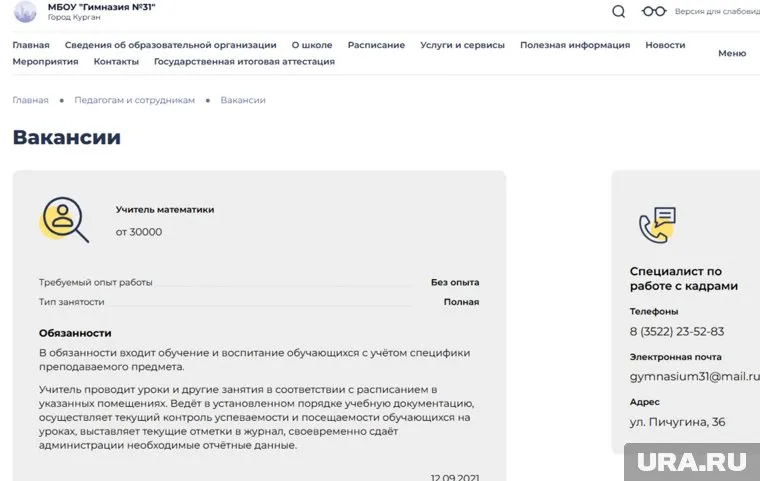Click the Главная breadcrumb link
Viewport: 760px width, 481px height.
click(30, 101)
